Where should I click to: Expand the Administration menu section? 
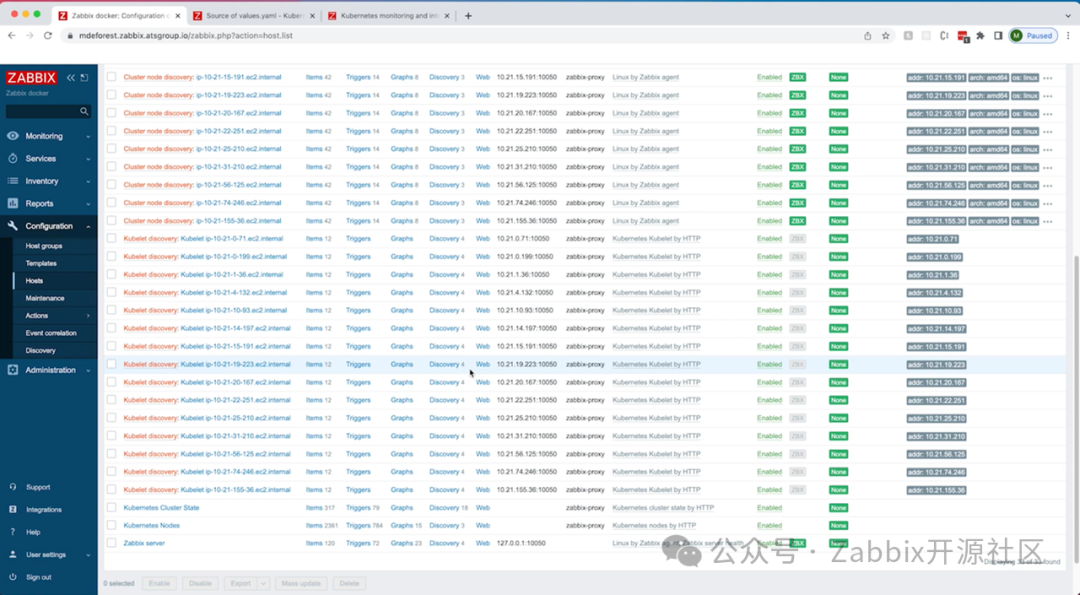click(x=88, y=370)
